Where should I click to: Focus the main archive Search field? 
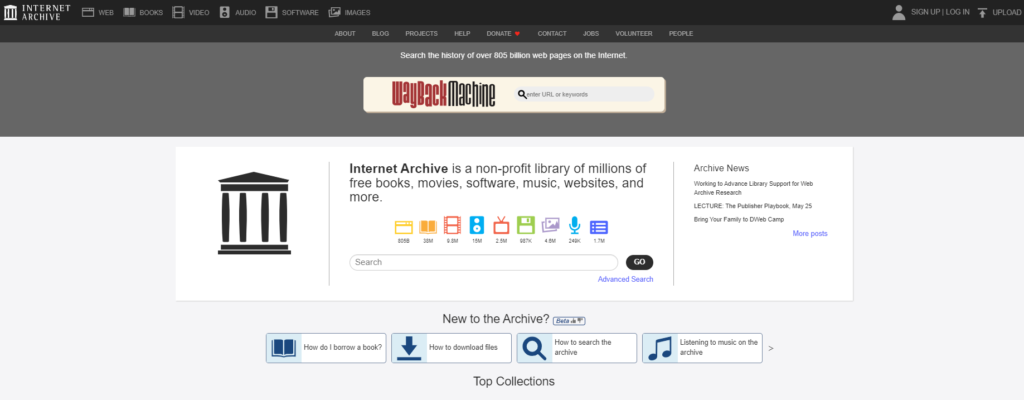point(483,262)
